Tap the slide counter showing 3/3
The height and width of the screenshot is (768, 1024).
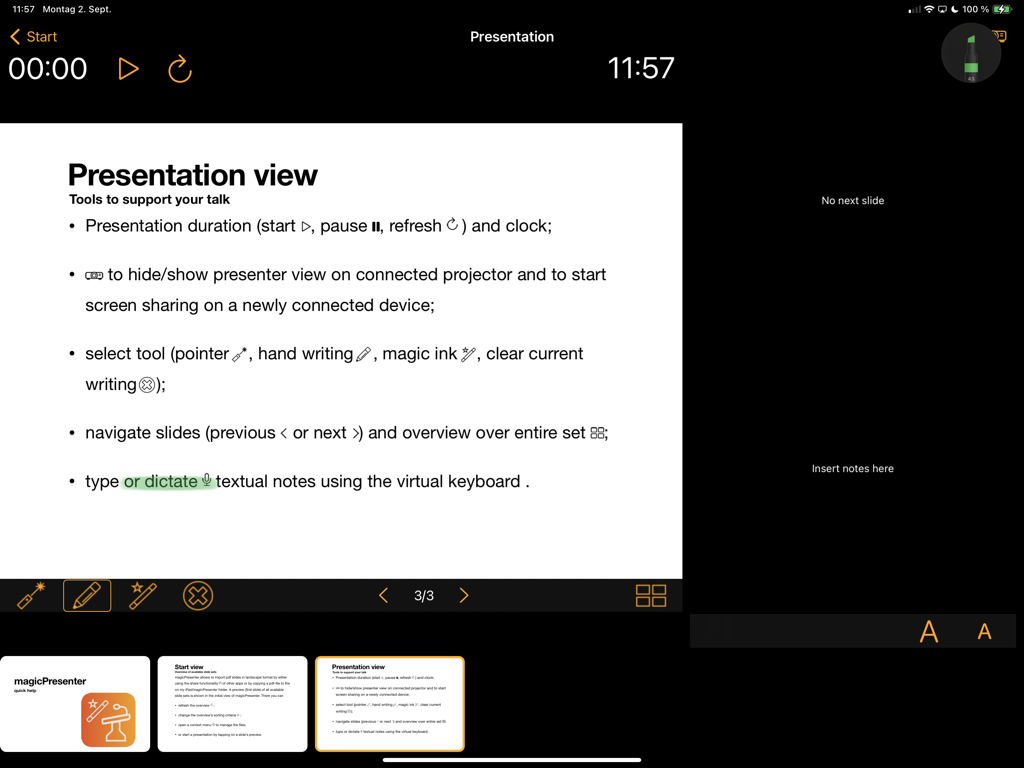tap(423, 595)
